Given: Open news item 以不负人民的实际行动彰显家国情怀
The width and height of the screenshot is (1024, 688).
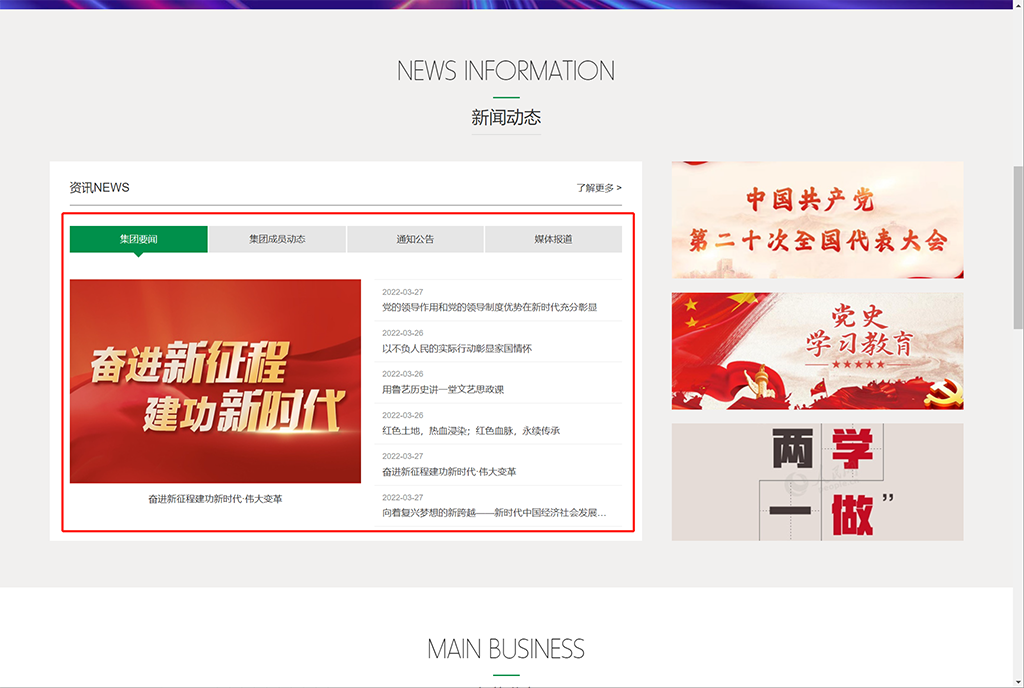Looking at the screenshot, I should click(457, 348).
